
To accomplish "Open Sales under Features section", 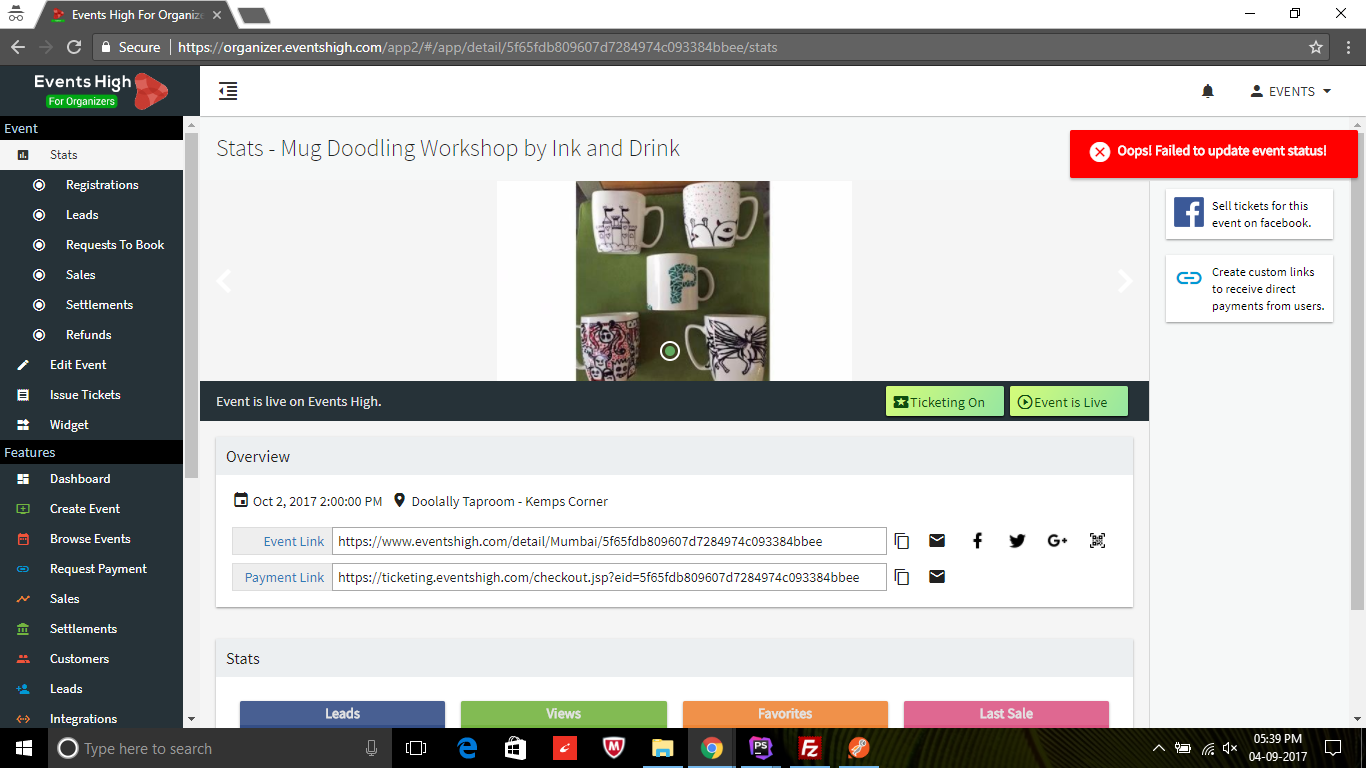I will coord(92,599).
